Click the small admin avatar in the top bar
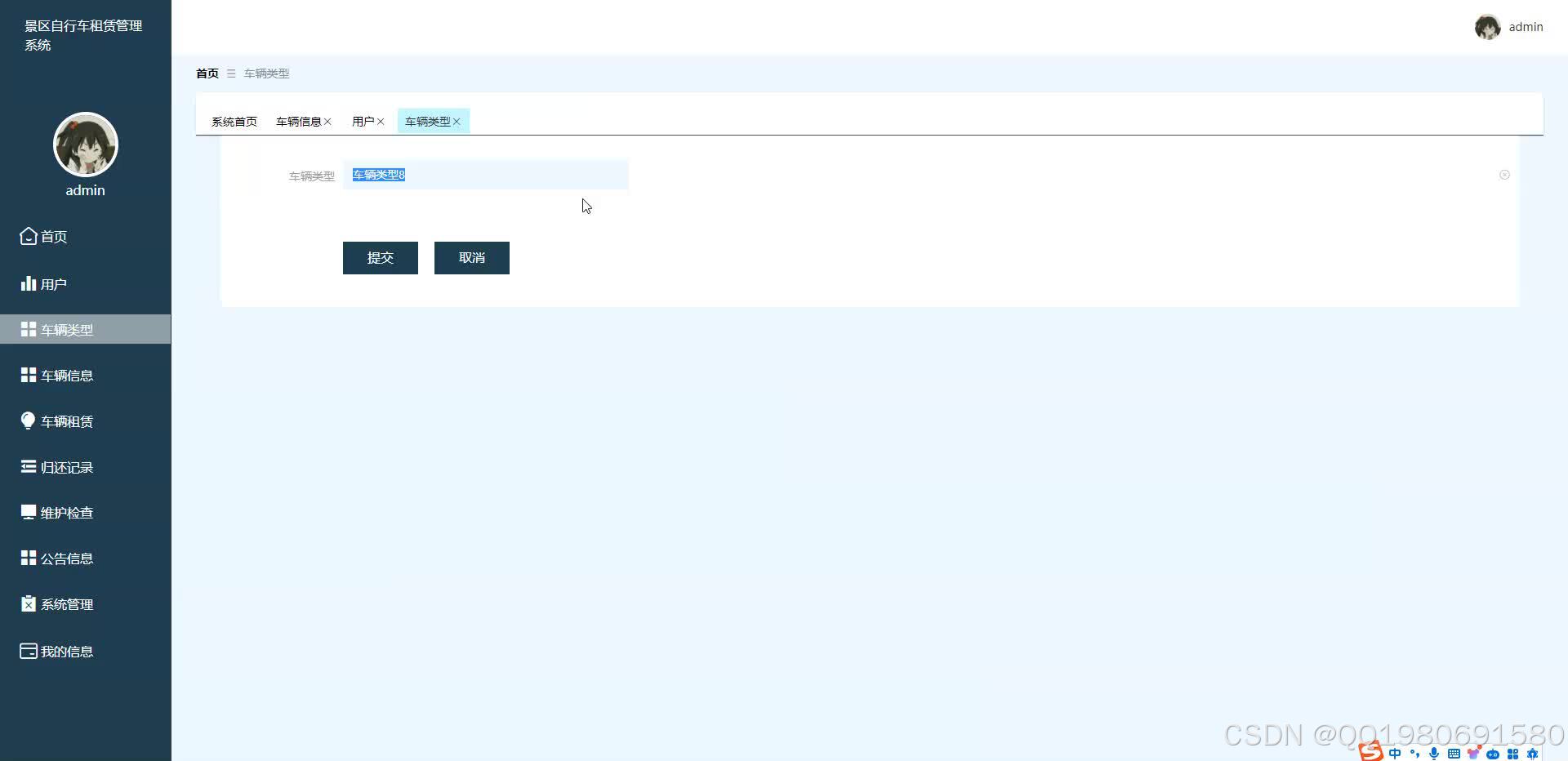1568x761 pixels. (x=1487, y=27)
